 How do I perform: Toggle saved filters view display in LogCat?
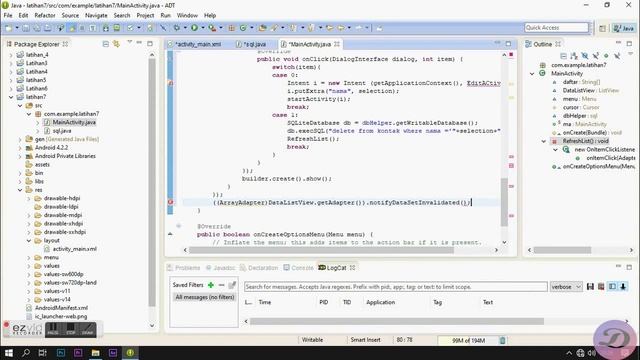coord(612,287)
